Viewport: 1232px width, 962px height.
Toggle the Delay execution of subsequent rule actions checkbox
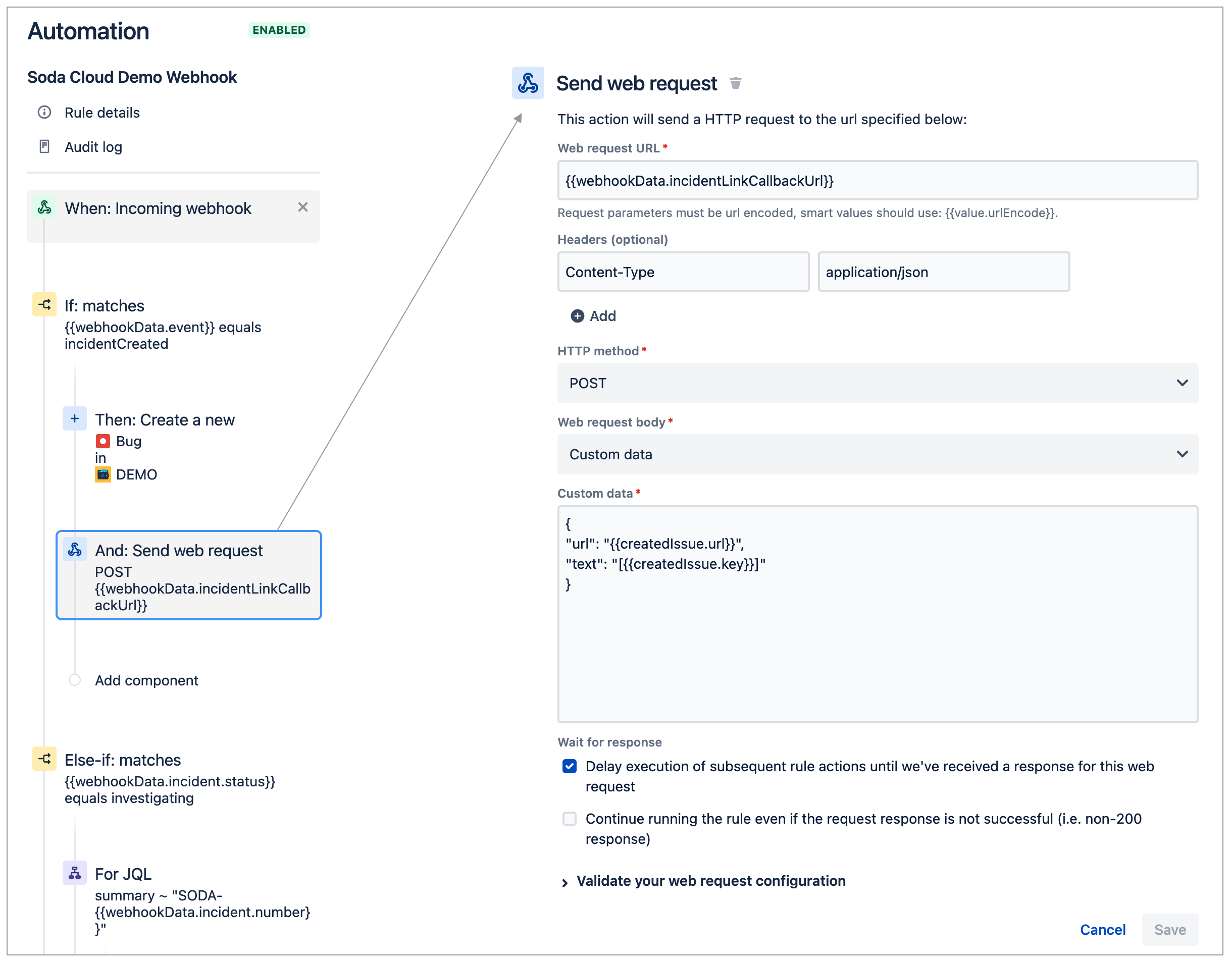point(570,766)
